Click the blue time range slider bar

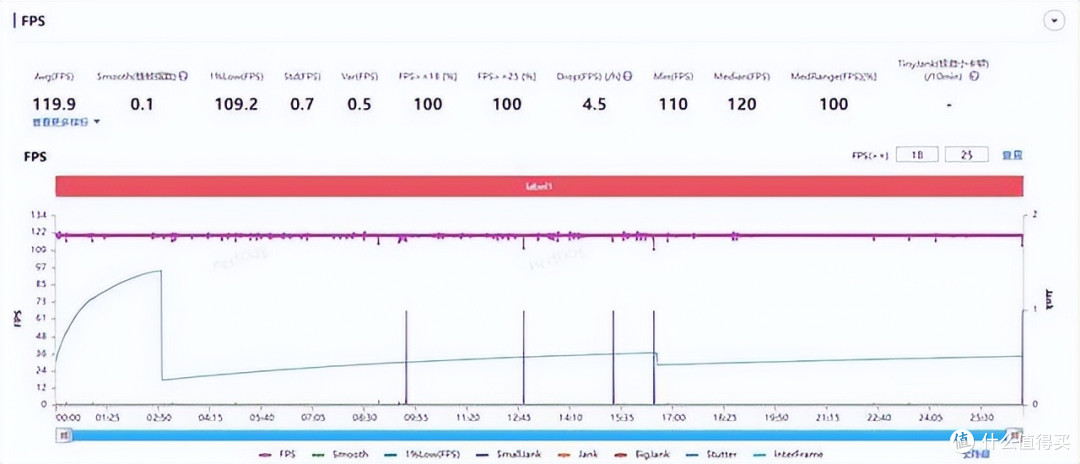[539, 435]
